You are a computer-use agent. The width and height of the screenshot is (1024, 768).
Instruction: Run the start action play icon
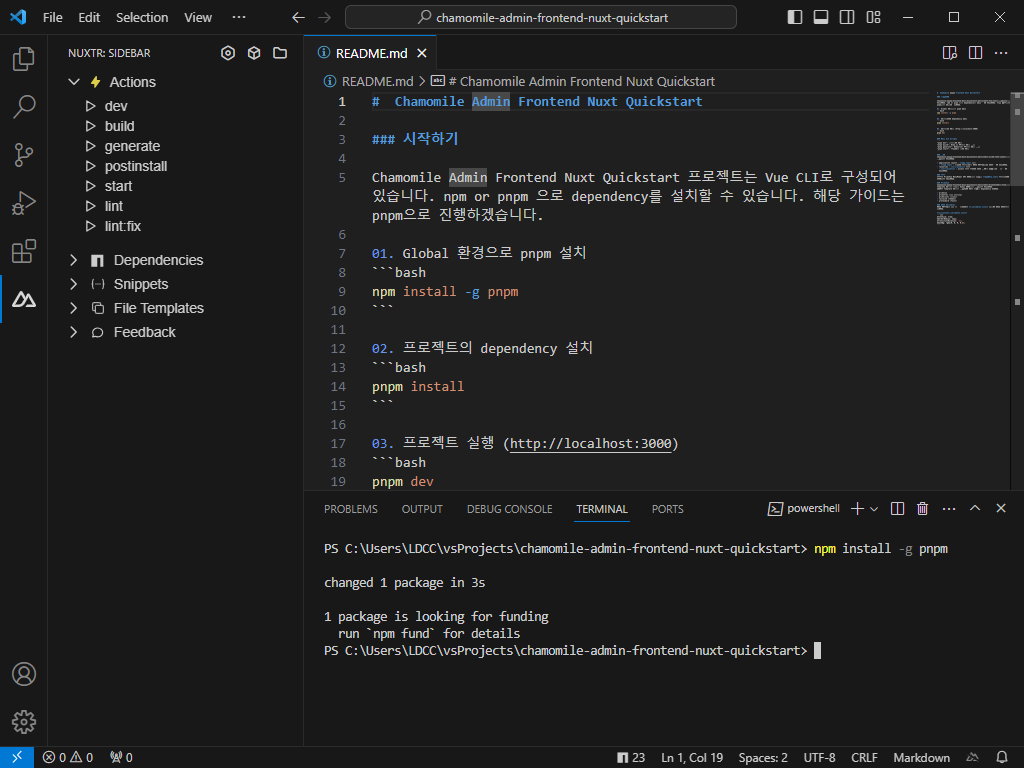point(91,186)
